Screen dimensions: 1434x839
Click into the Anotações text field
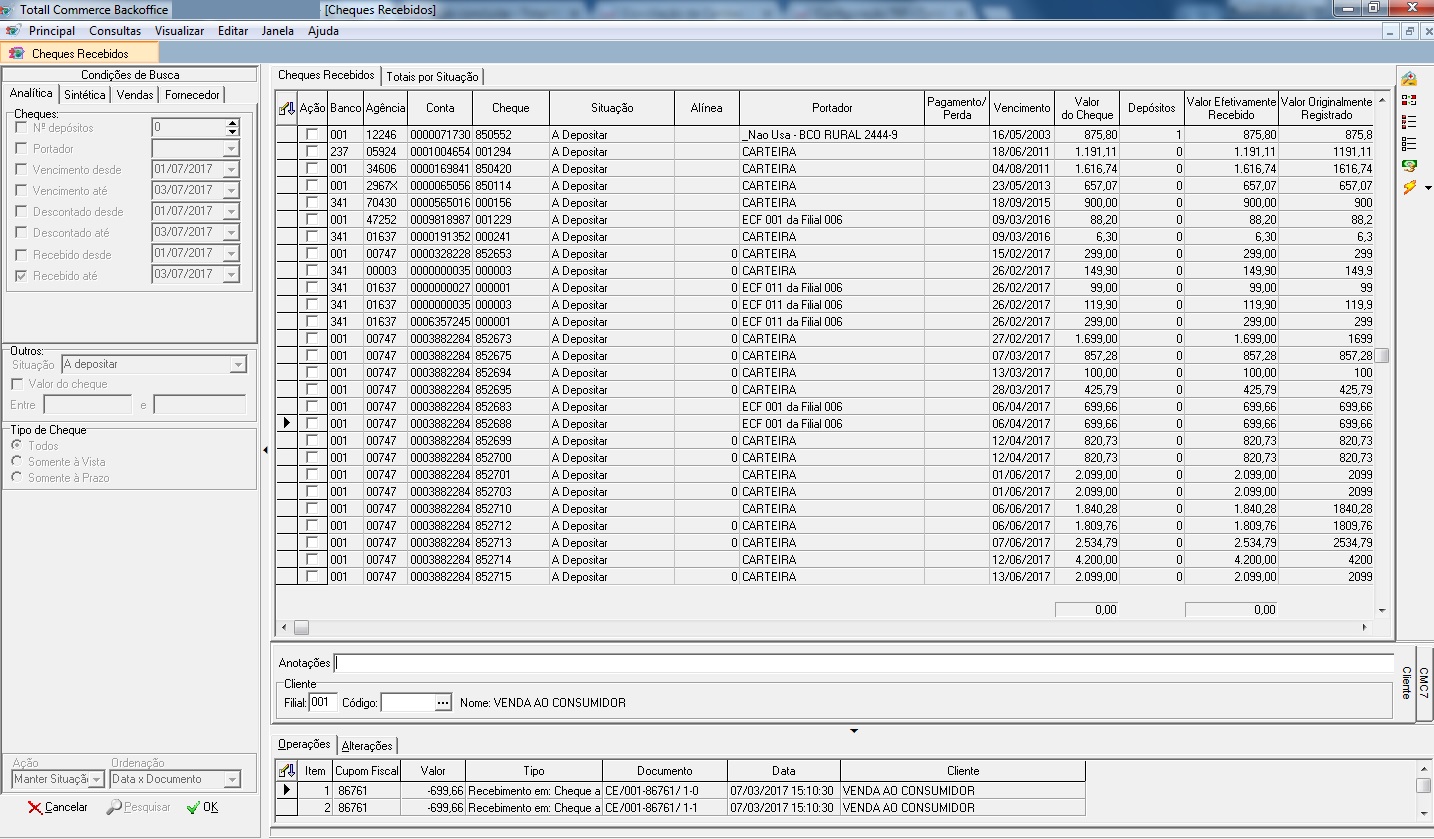(x=863, y=663)
